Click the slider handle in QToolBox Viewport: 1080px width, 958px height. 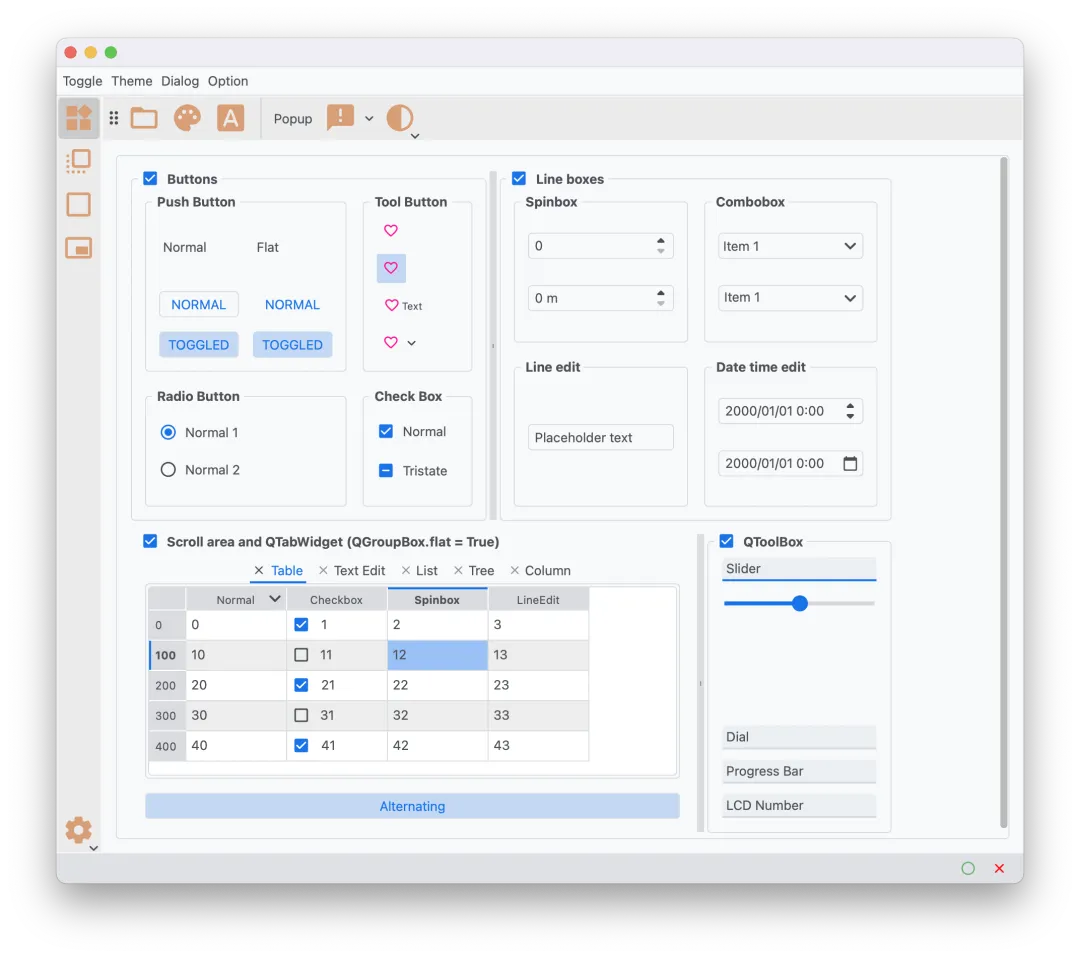[800, 603]
